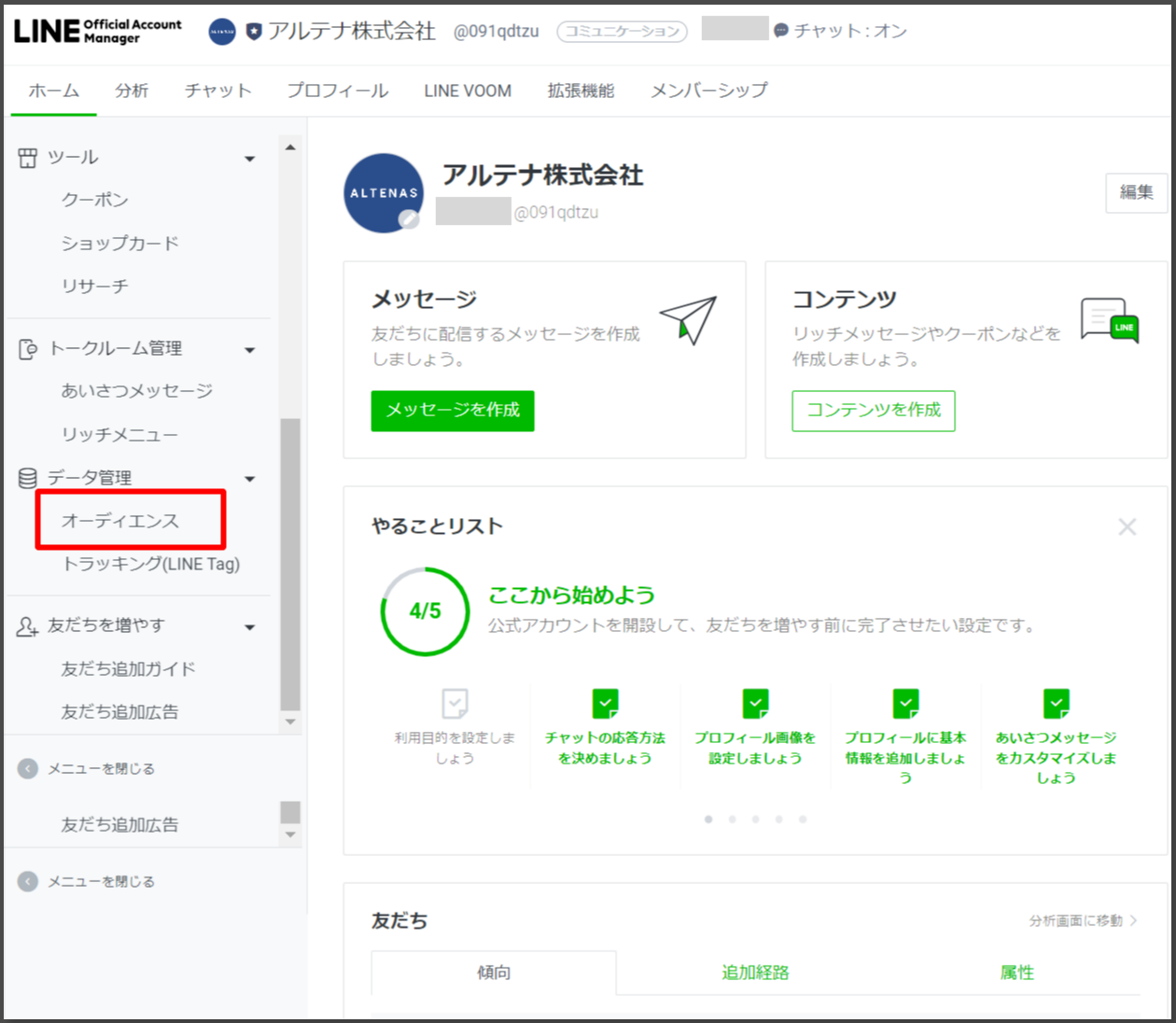Open ショップカード in sidebar
Viewport: 1176px width, 1023px height.
tap(119, 243)
